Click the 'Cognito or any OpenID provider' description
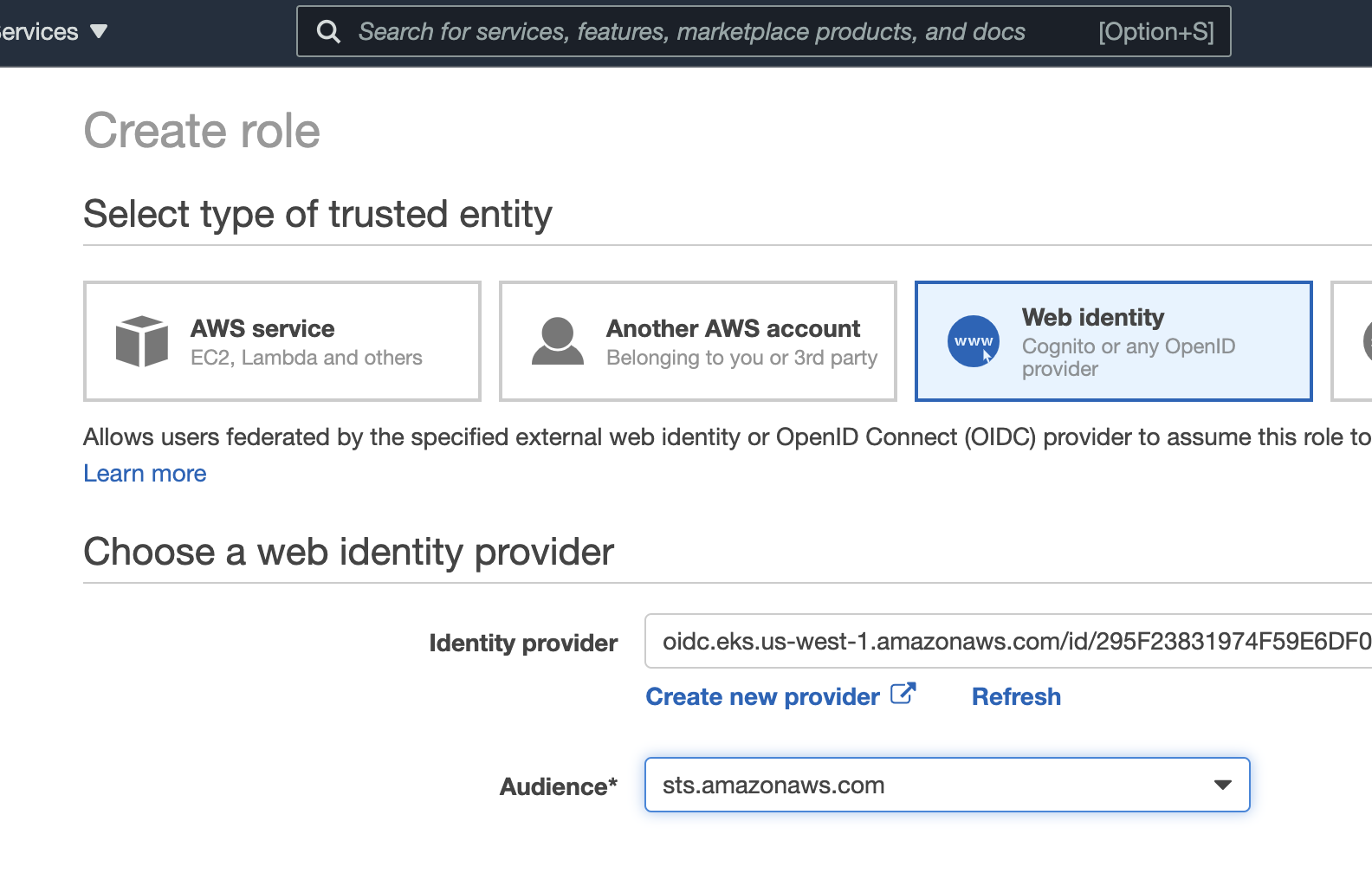The image size is (1372, 873). pyautogui.click(x=1129, y=358)
